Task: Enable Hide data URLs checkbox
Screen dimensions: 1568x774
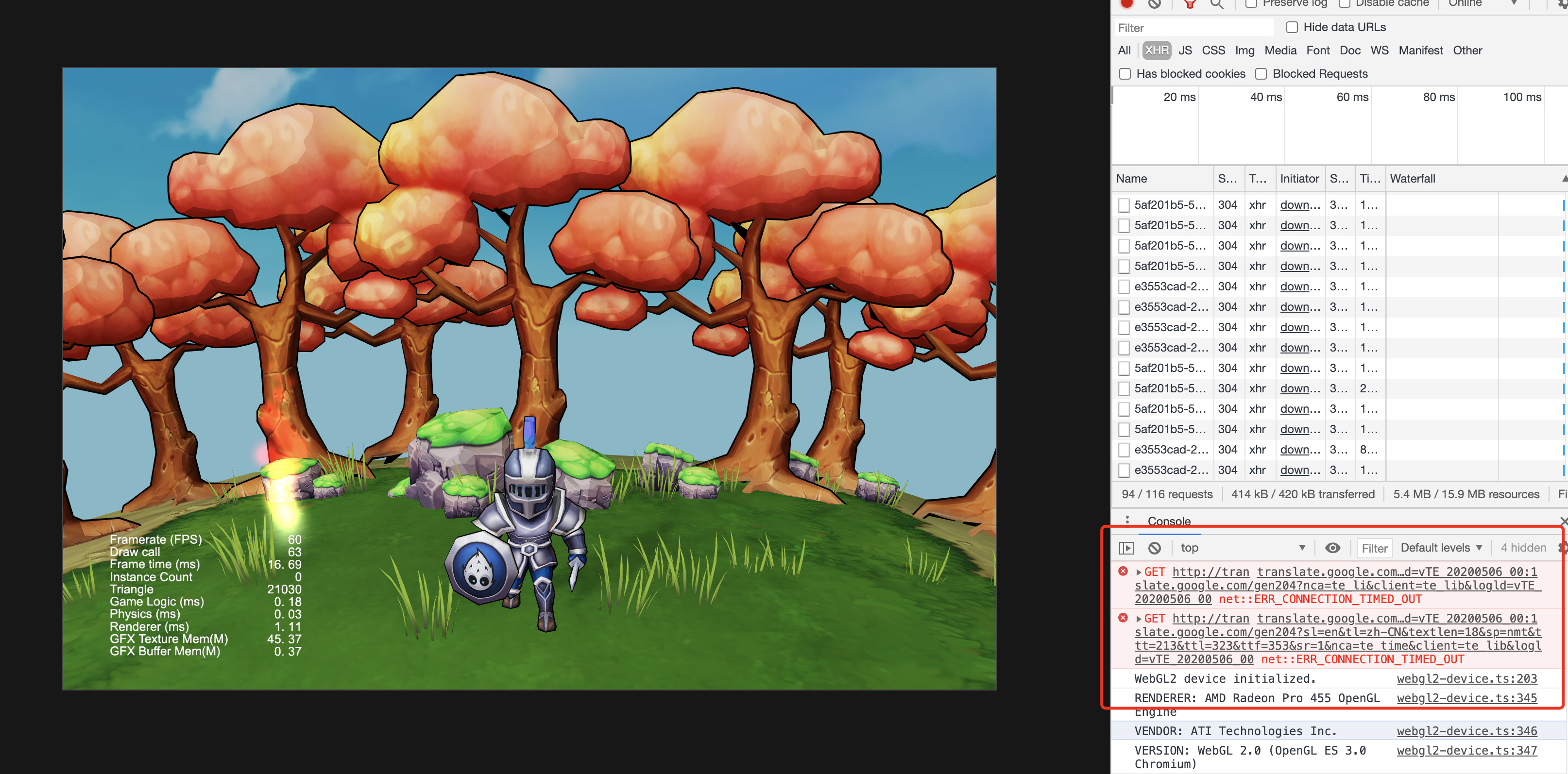Action: tap(1292, 27)
